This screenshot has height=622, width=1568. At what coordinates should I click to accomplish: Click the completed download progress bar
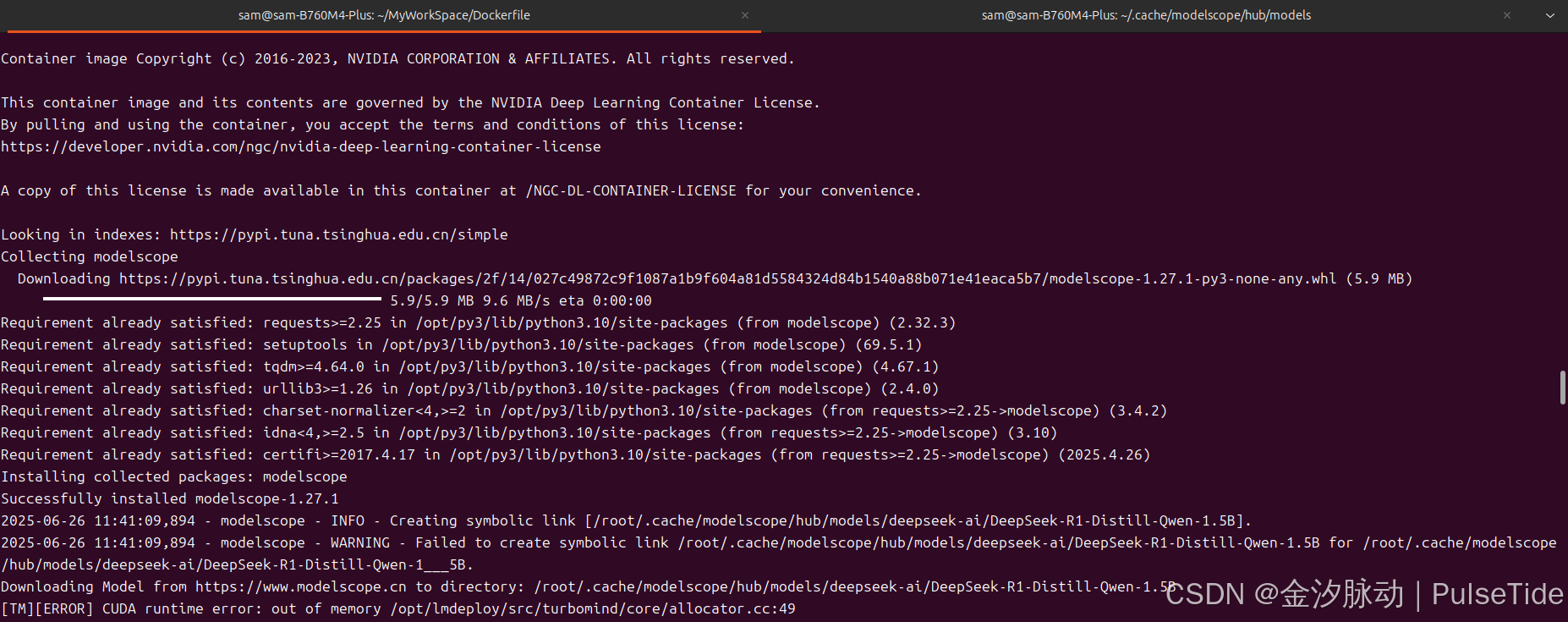coord(211,300)
